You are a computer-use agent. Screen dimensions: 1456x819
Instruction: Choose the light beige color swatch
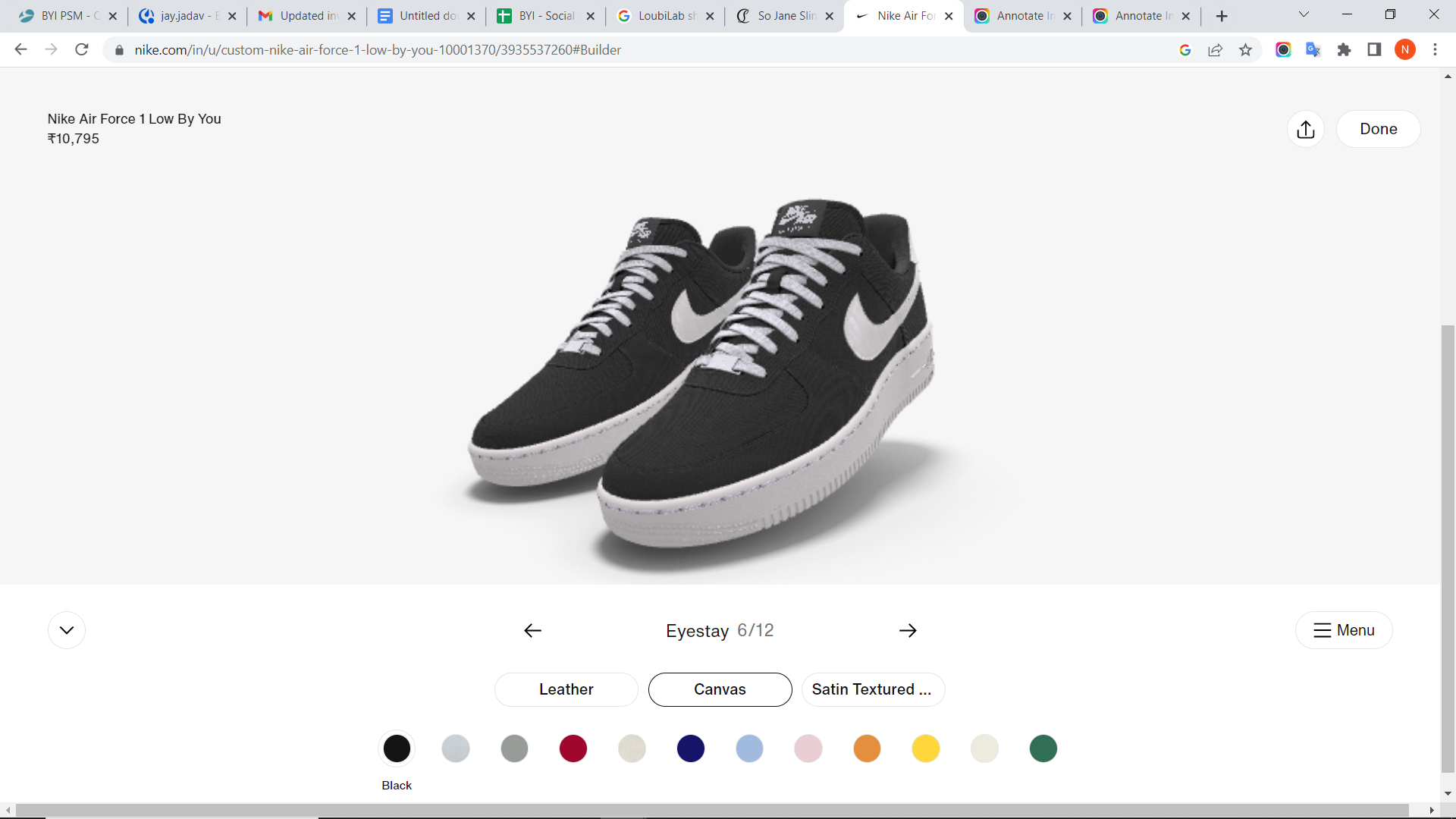pos(632,748)
